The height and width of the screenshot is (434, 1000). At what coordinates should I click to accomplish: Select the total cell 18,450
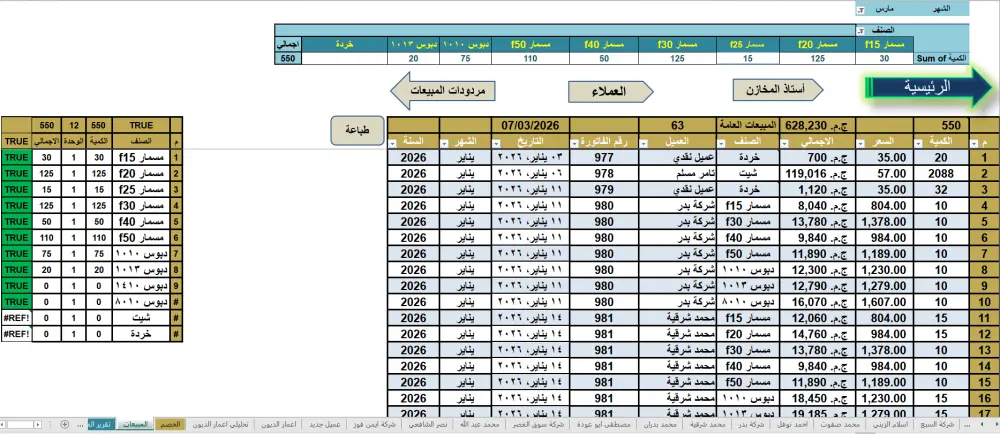pos(819,399)
